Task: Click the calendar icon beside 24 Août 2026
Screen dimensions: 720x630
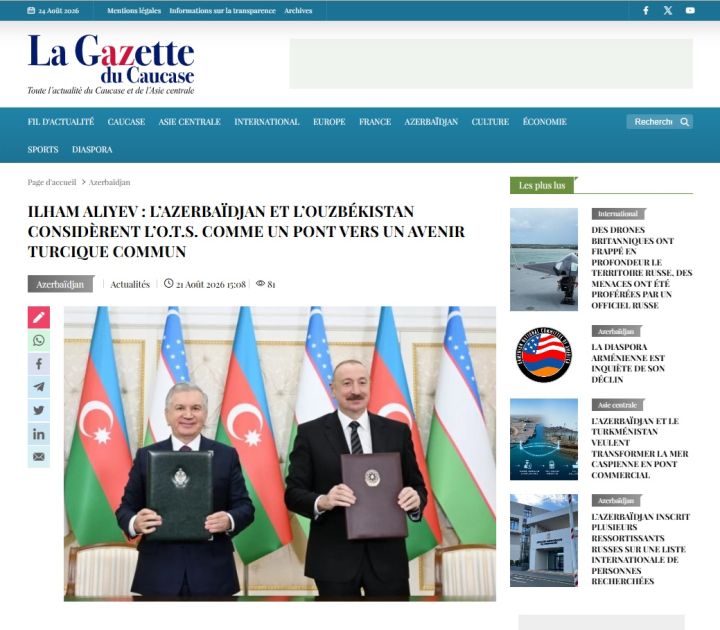Action: (31, 10)
